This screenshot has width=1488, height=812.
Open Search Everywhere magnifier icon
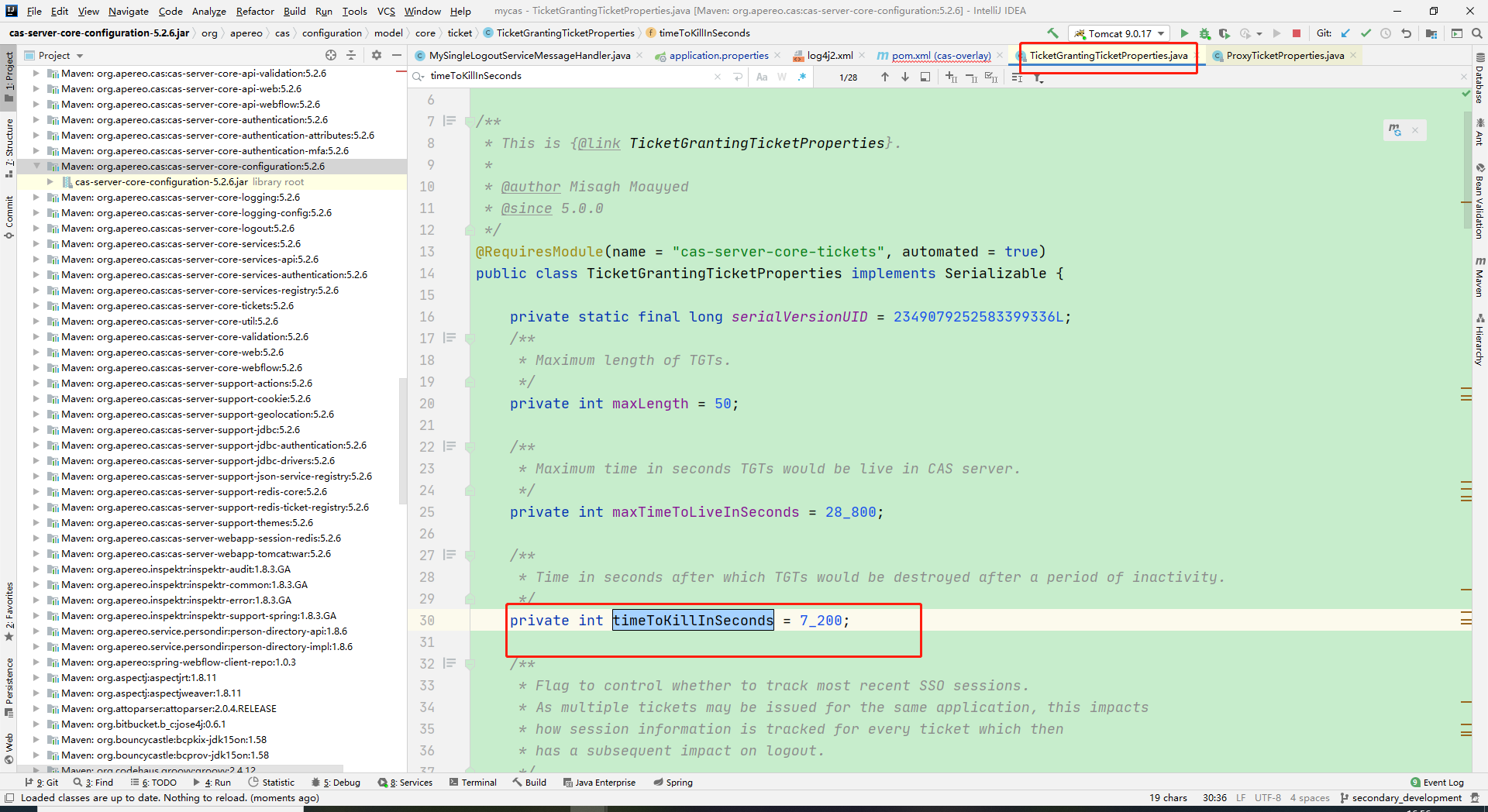click(x=1477, y=33)
